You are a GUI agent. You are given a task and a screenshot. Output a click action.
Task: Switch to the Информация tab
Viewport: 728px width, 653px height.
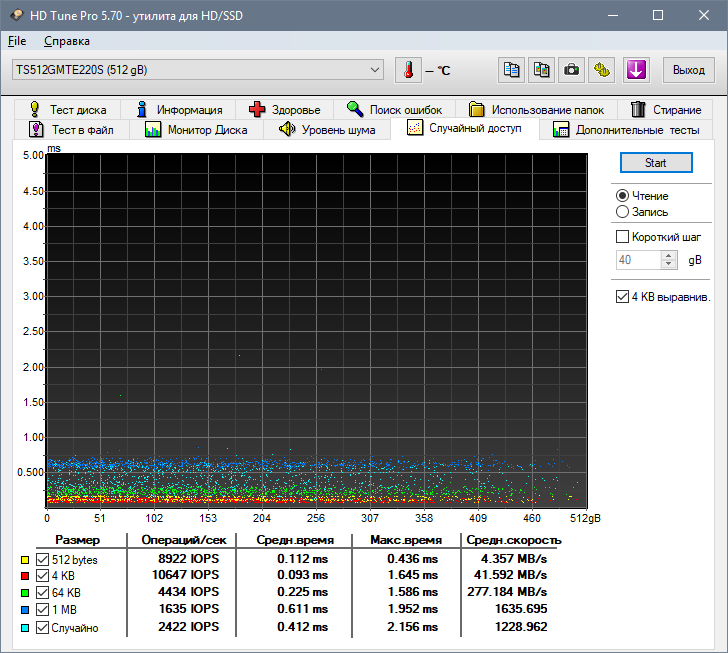[179, 110]
